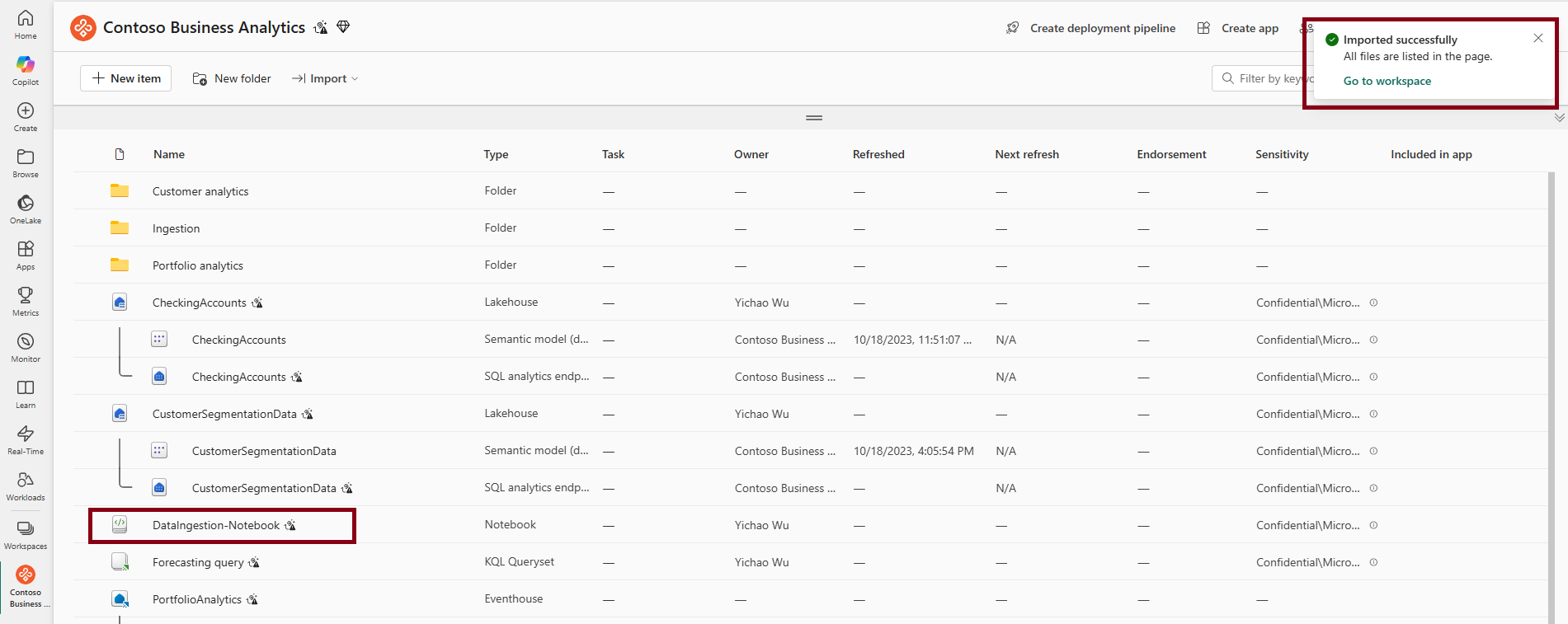The height and width of the screenshot is (624, 1568).
Task: Sort by the Type column header
Action: [496, 154]
